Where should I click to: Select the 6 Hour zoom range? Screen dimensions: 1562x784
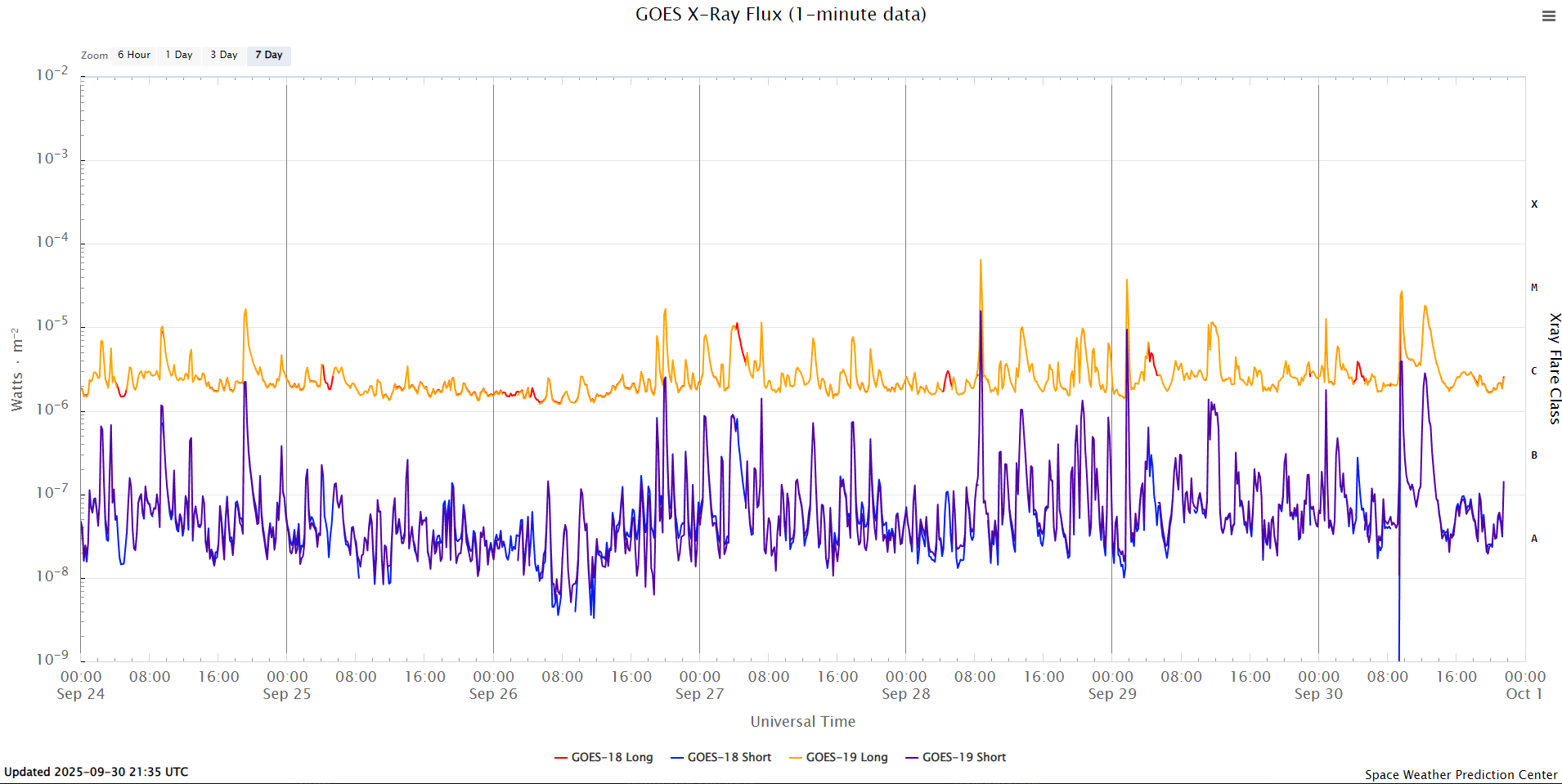[x=134, y=56]
